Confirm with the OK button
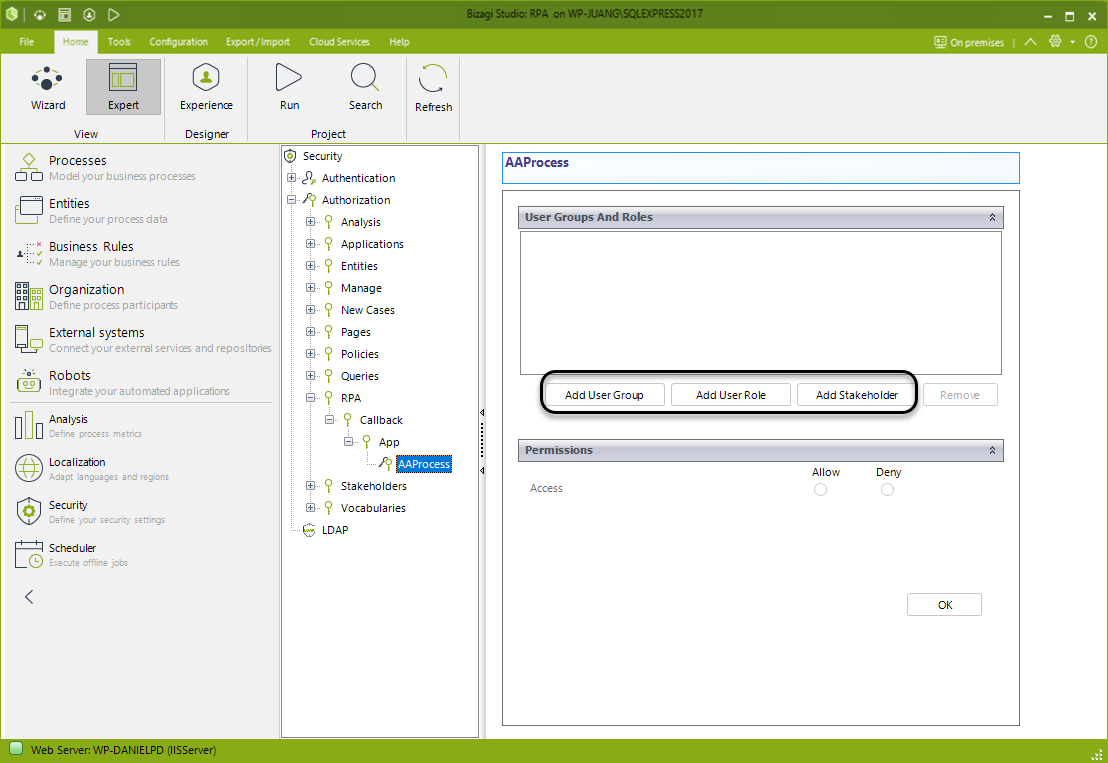1108x763 pixels. [944, 605]
